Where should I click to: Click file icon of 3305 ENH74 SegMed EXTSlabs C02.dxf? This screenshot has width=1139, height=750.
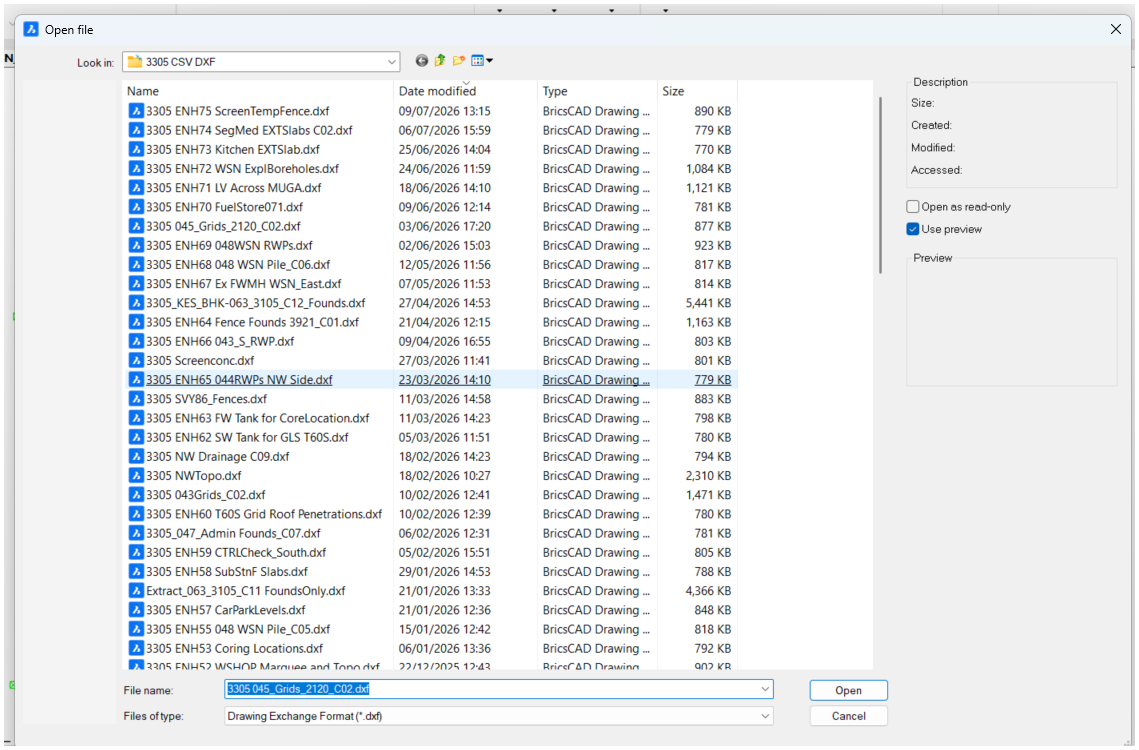point(136,130)
